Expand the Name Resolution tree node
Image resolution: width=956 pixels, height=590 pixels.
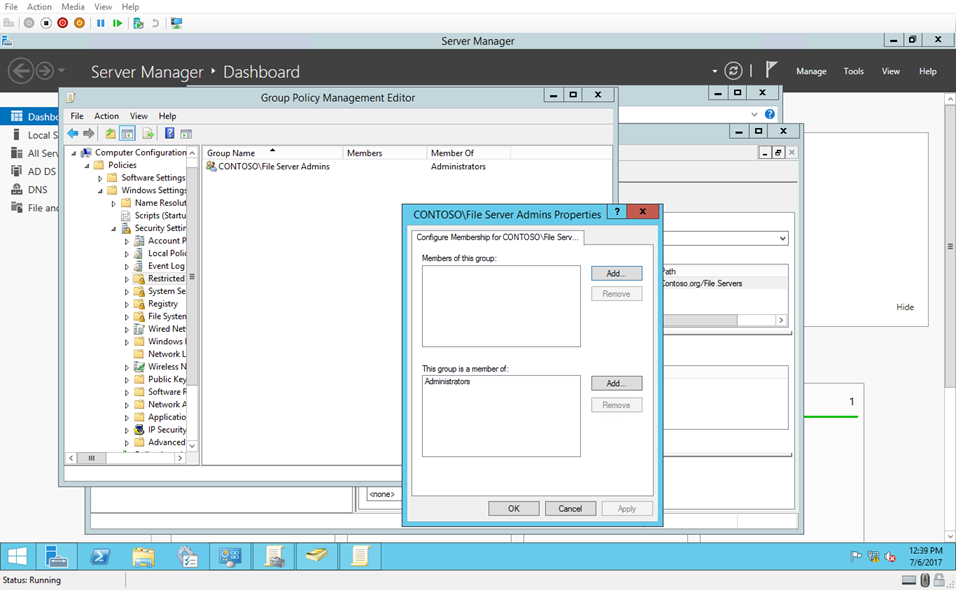[113, 204]
